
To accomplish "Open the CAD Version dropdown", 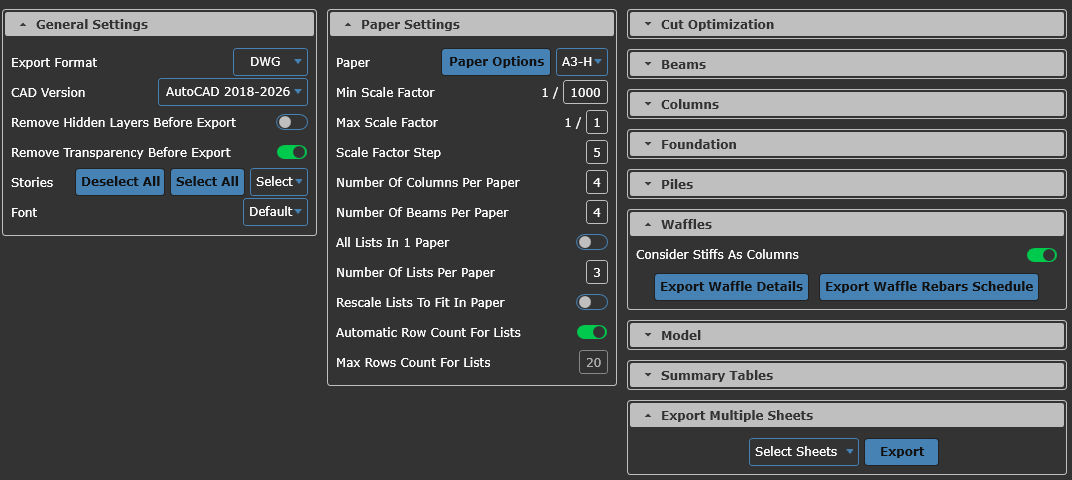I will point(233,92).
